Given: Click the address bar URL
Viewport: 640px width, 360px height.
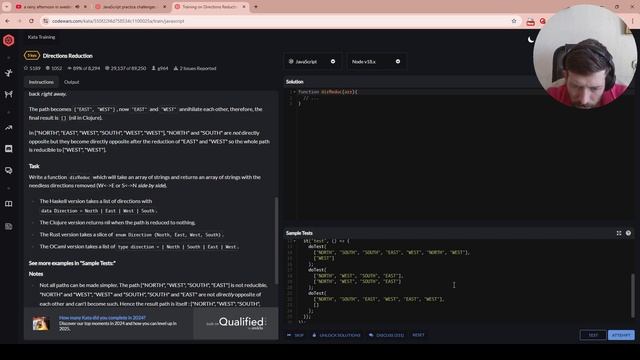Looking at the screenshot, I should click(118, 21).
